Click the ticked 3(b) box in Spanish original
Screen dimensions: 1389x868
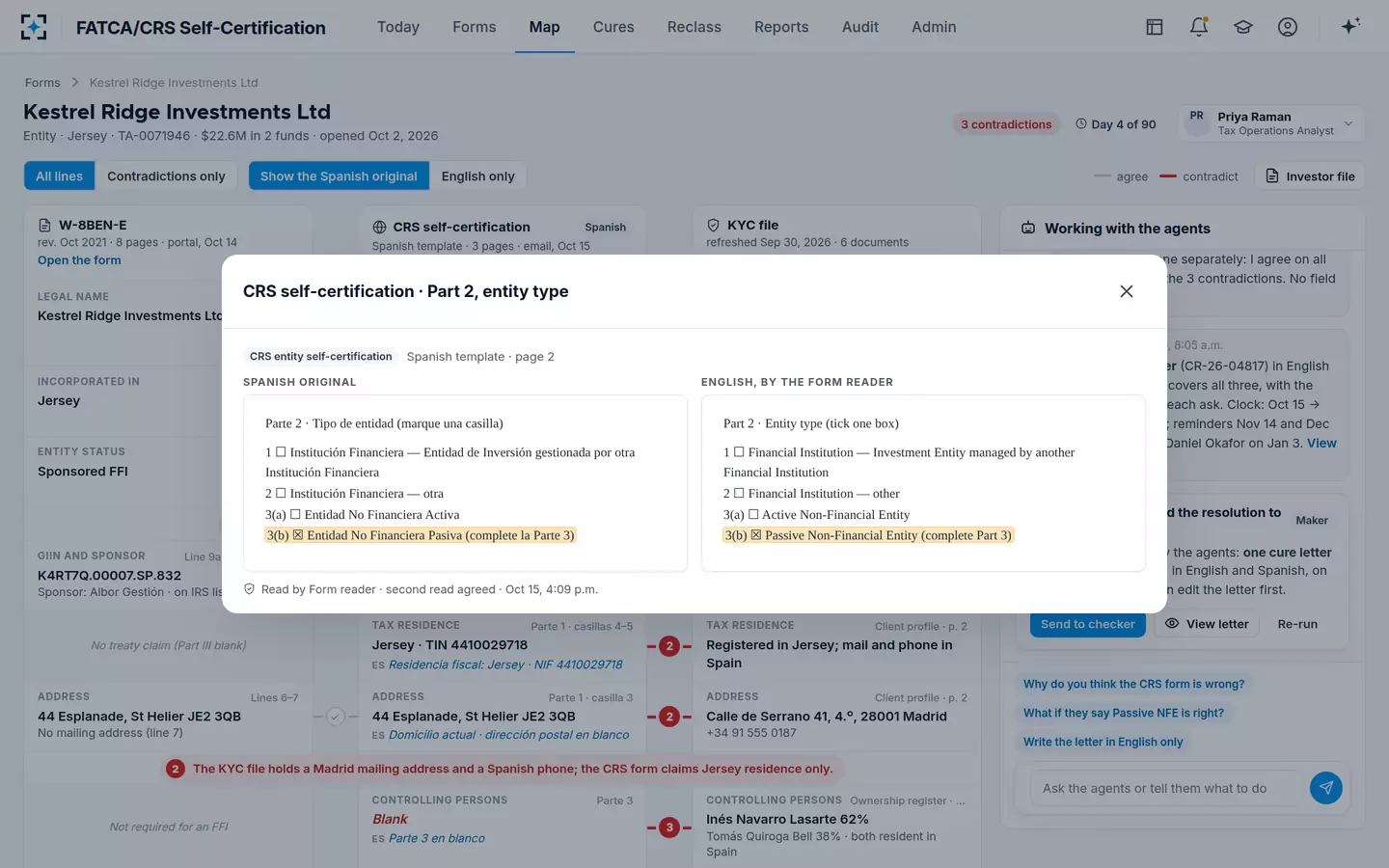point(298,535)
